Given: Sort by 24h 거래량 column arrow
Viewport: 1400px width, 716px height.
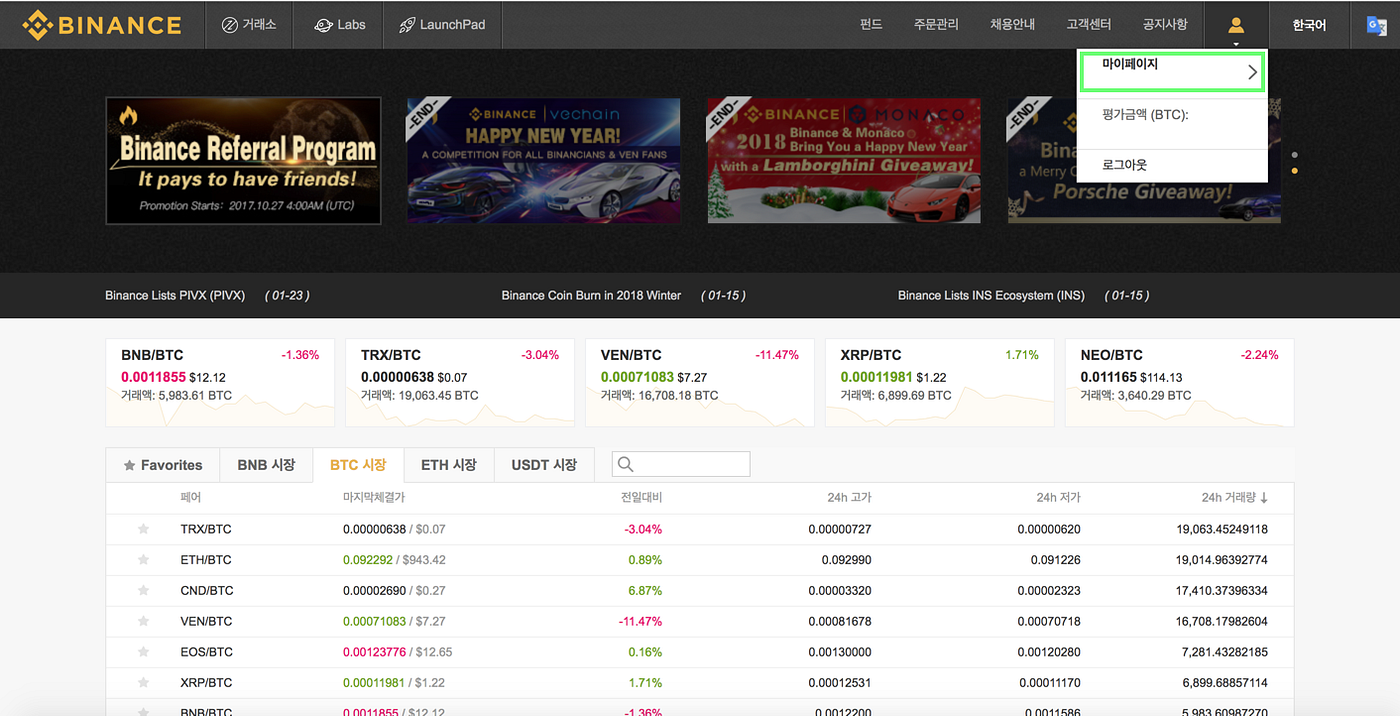Looking at the screenshot, I should (x=1263, y=498).
